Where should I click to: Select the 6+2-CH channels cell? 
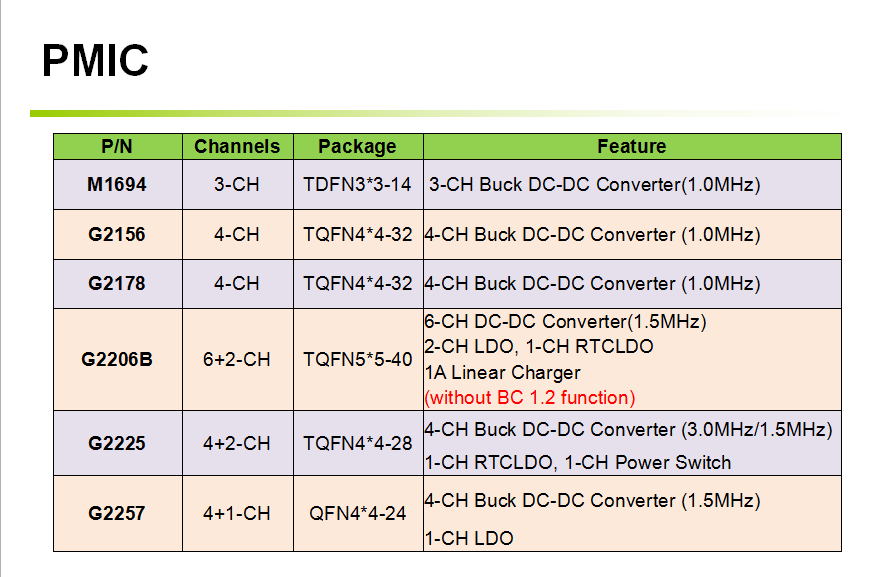pyautogui.click(x=237, y=360)
